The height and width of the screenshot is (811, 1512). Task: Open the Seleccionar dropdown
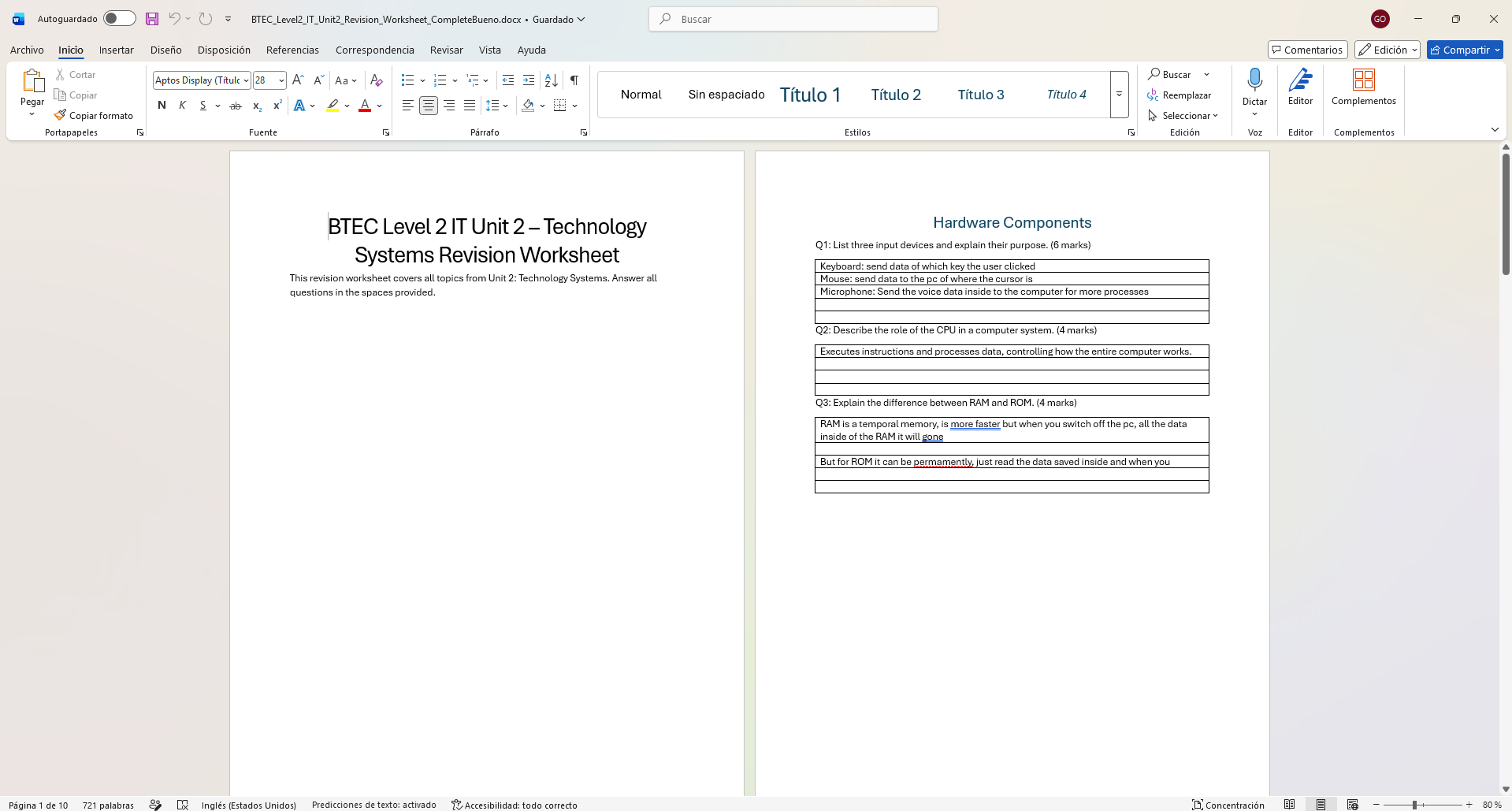(x=1183, y=115)
